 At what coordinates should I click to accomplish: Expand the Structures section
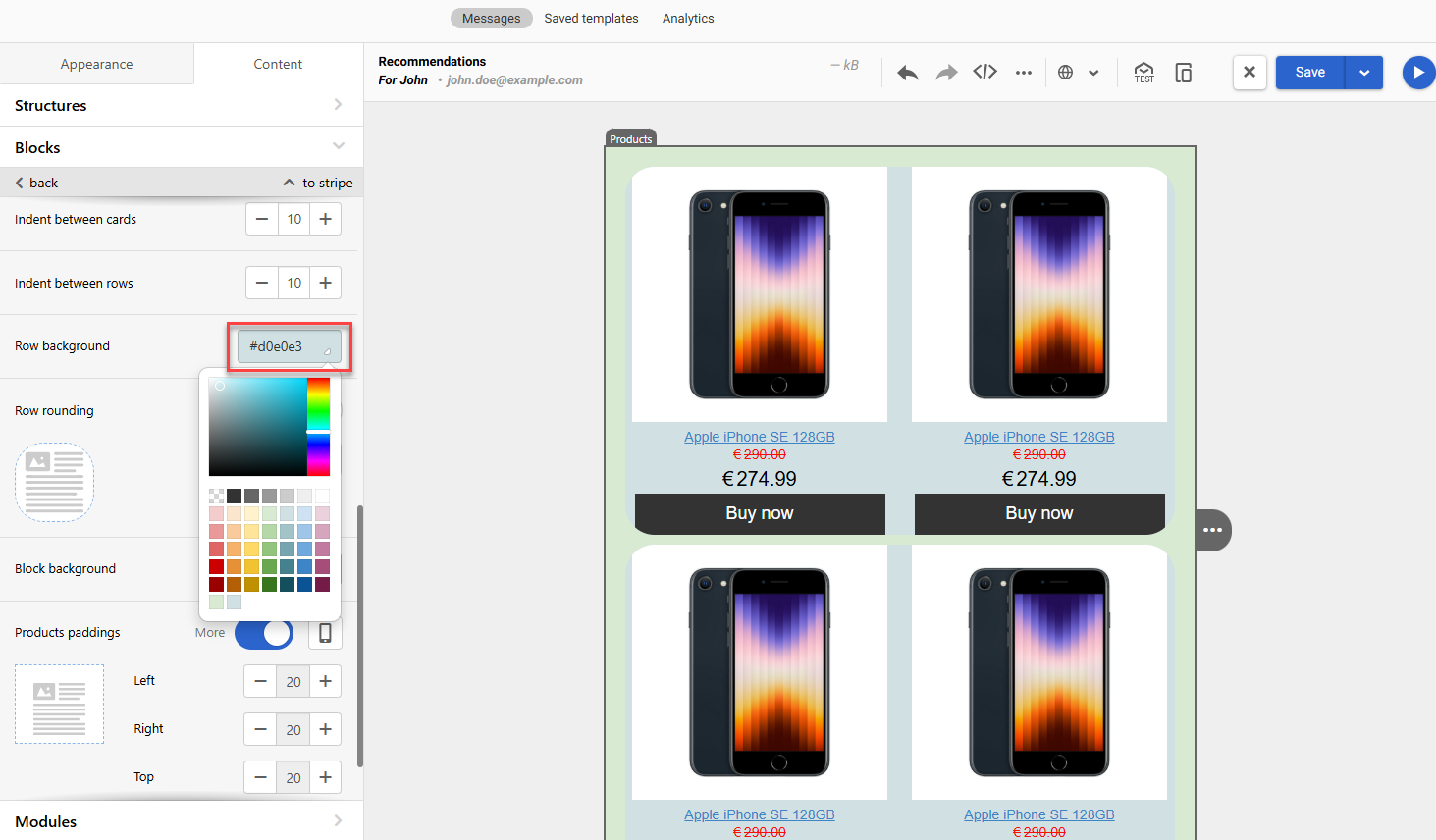click(182, 105)
